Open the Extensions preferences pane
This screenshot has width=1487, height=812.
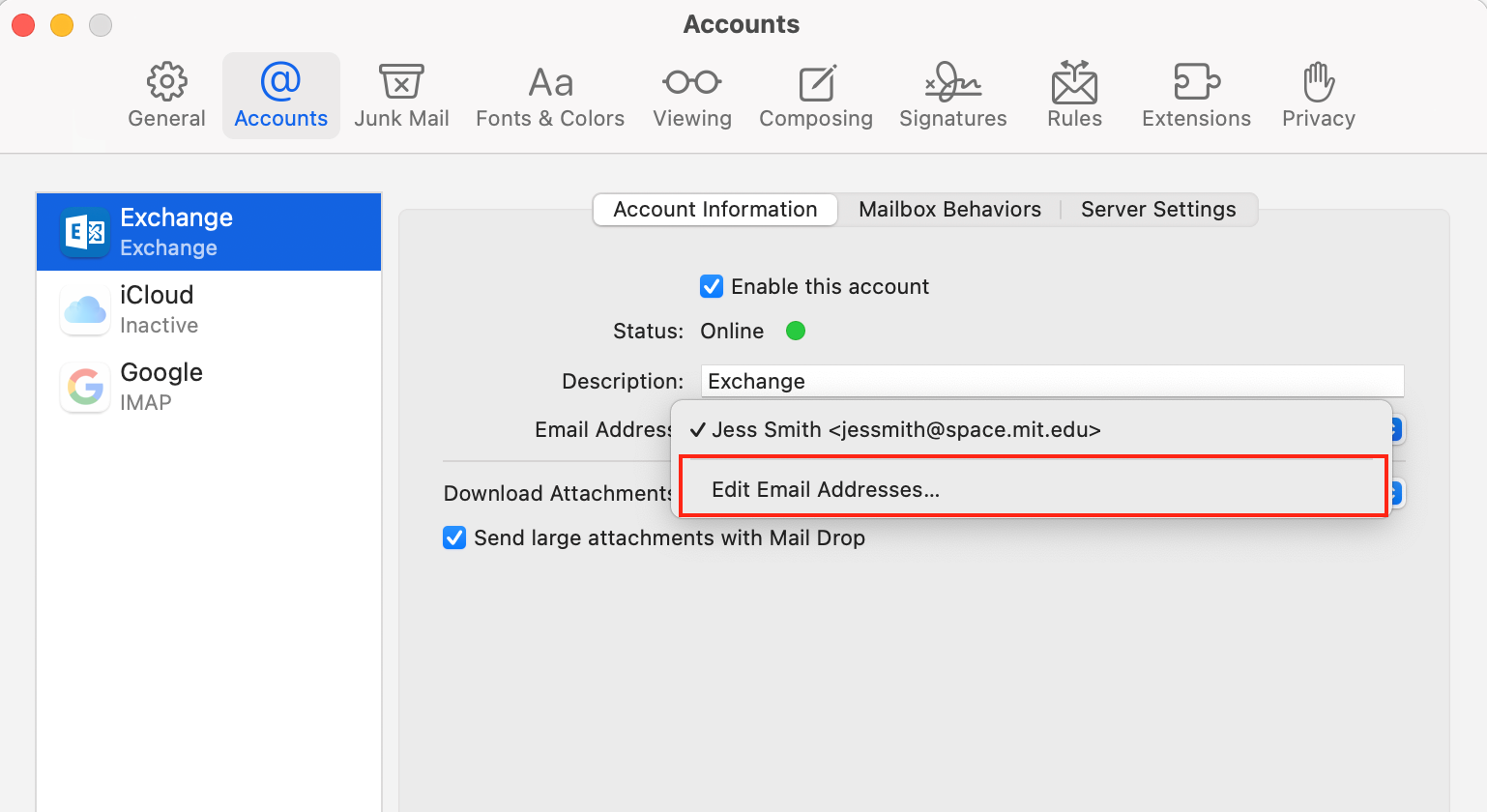click(x=1196, y=96)
